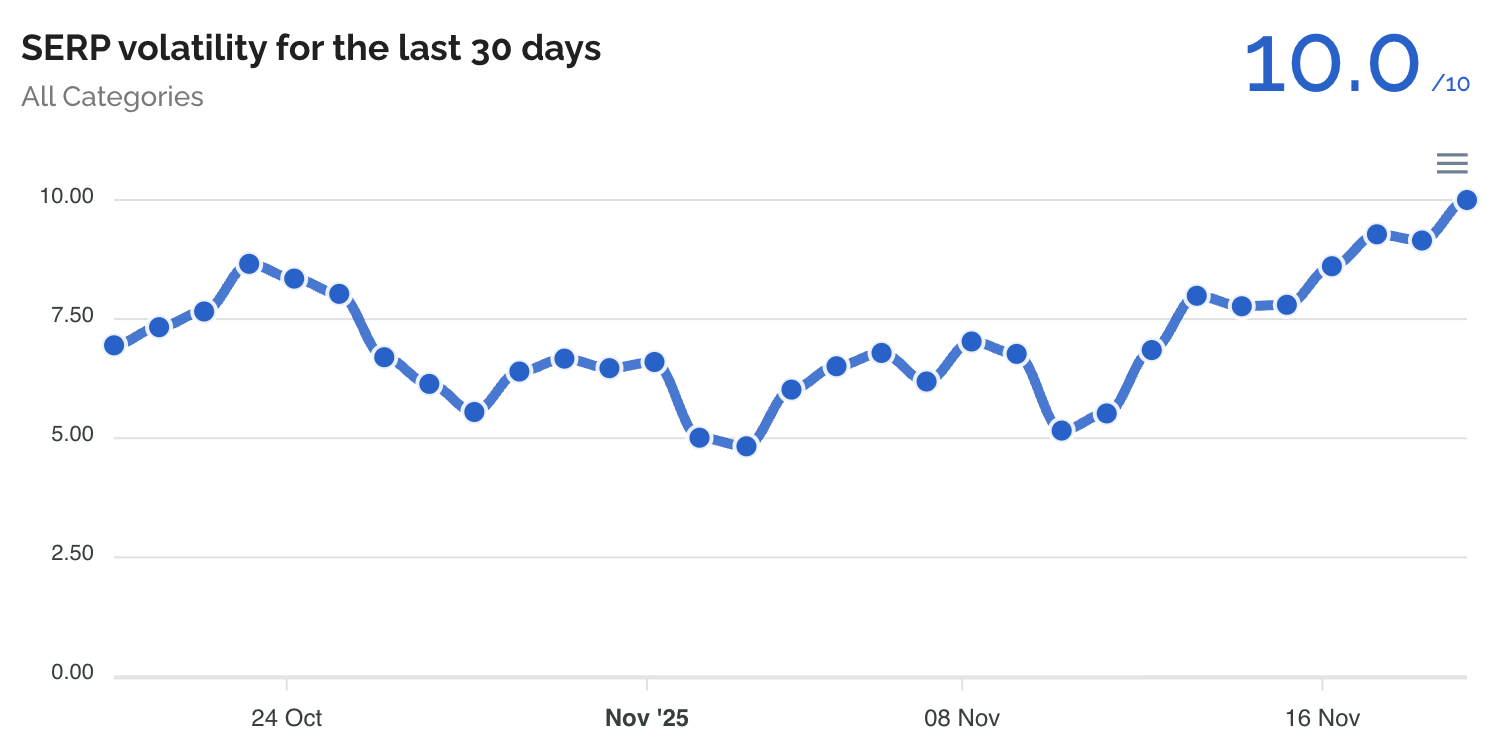The width and height of the screenshot is (1502, 752).
Task: Click the All Categories subtitle
Action: [112, 97]
